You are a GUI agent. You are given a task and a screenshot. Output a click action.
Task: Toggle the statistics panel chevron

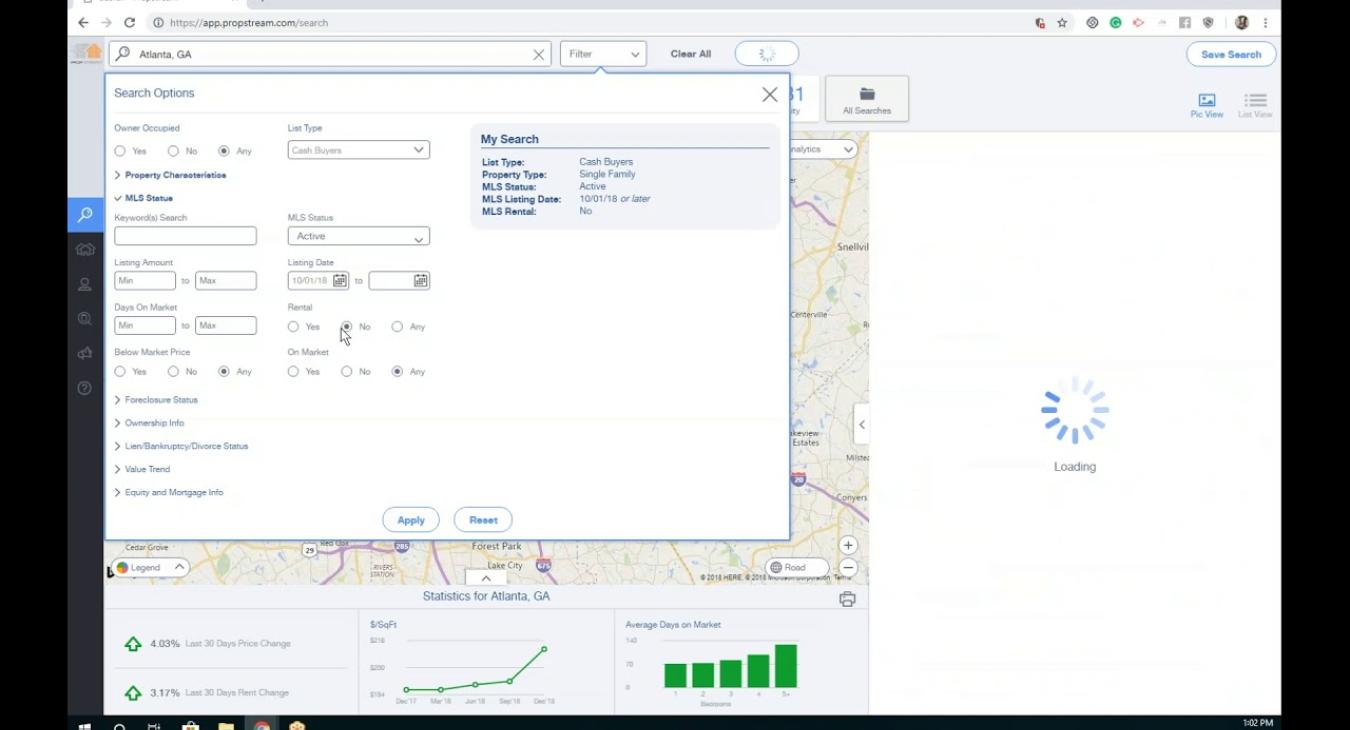485,578
